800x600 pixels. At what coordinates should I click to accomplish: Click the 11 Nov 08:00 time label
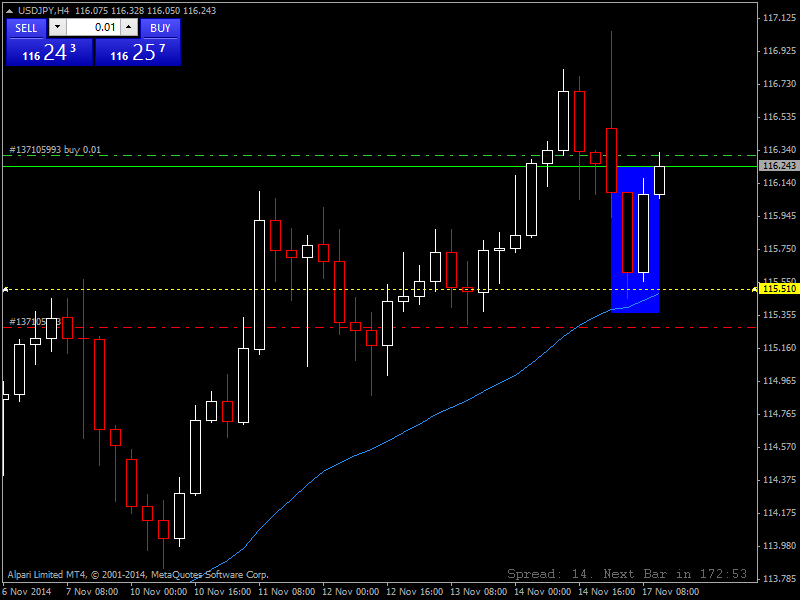tap(286, 591)
